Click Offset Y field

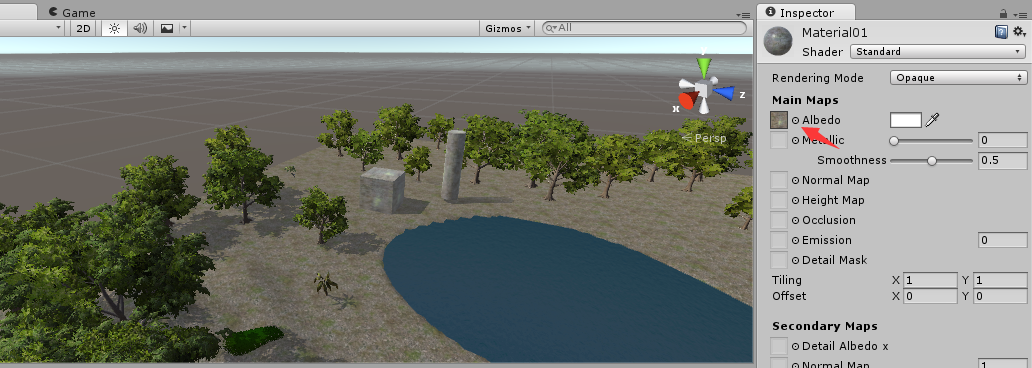pyautogui.click(x=1000, y=296)
